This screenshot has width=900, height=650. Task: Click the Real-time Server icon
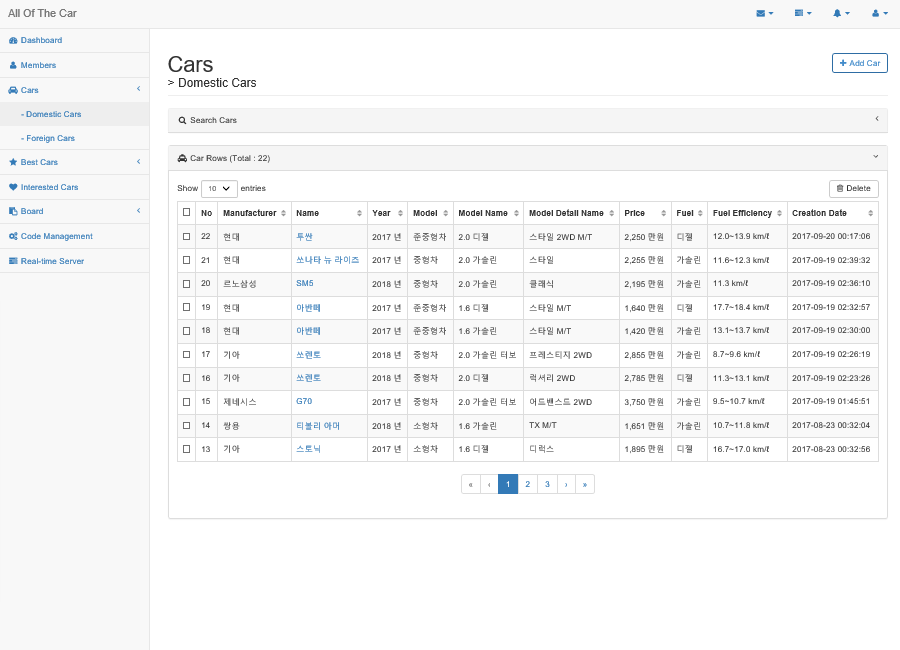click(13, 261)
